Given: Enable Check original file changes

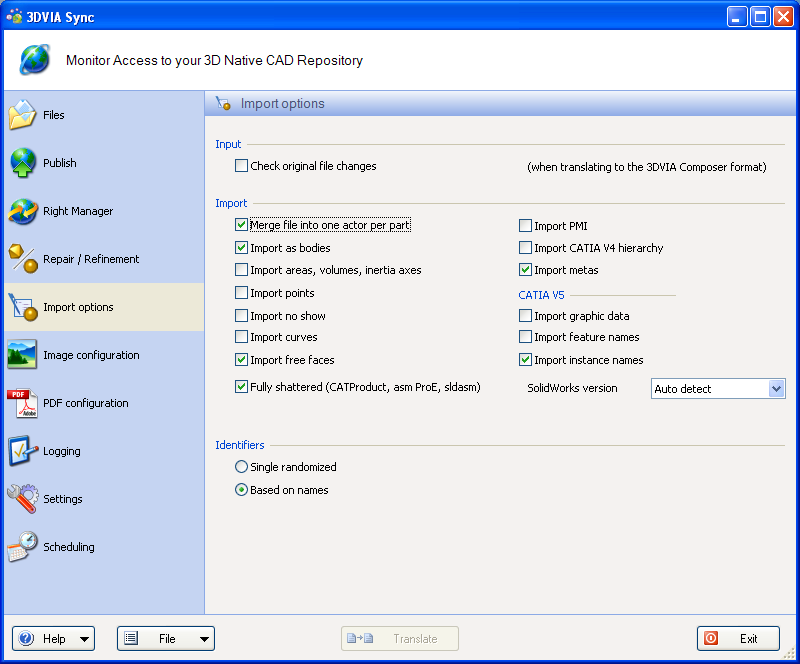Looking at the screenshot, I should [x=241, y=166].
